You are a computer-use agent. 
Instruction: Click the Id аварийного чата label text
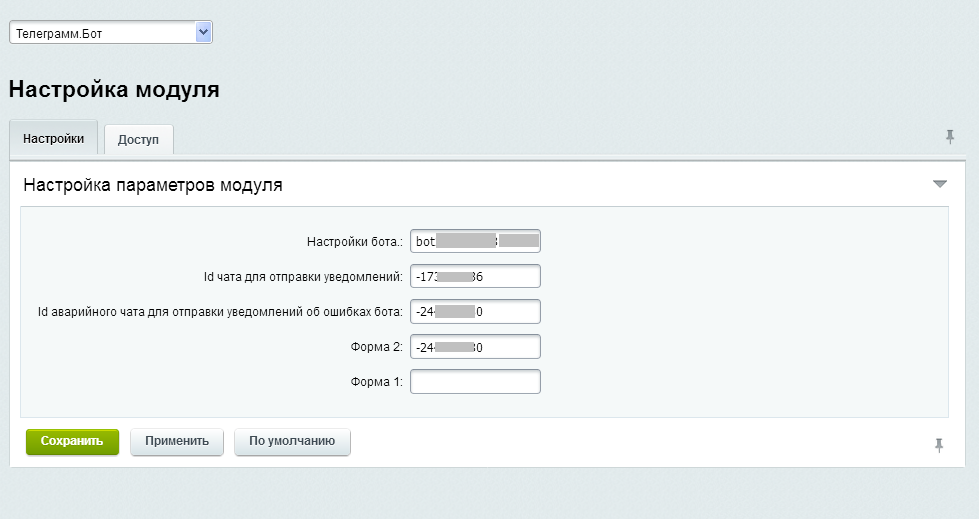[x=219, y=312]
